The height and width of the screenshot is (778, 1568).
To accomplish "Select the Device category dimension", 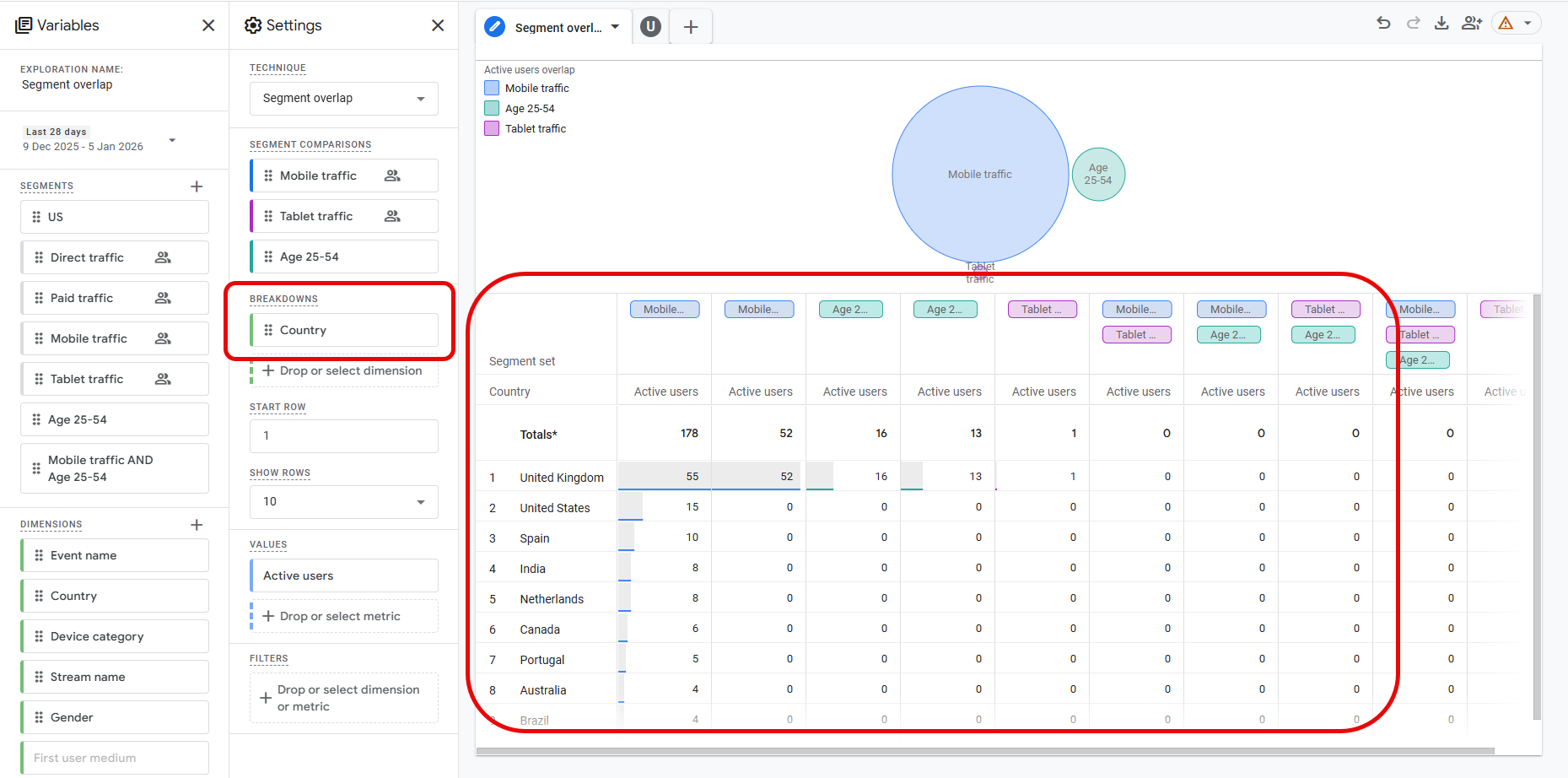I will coord(115,636).
